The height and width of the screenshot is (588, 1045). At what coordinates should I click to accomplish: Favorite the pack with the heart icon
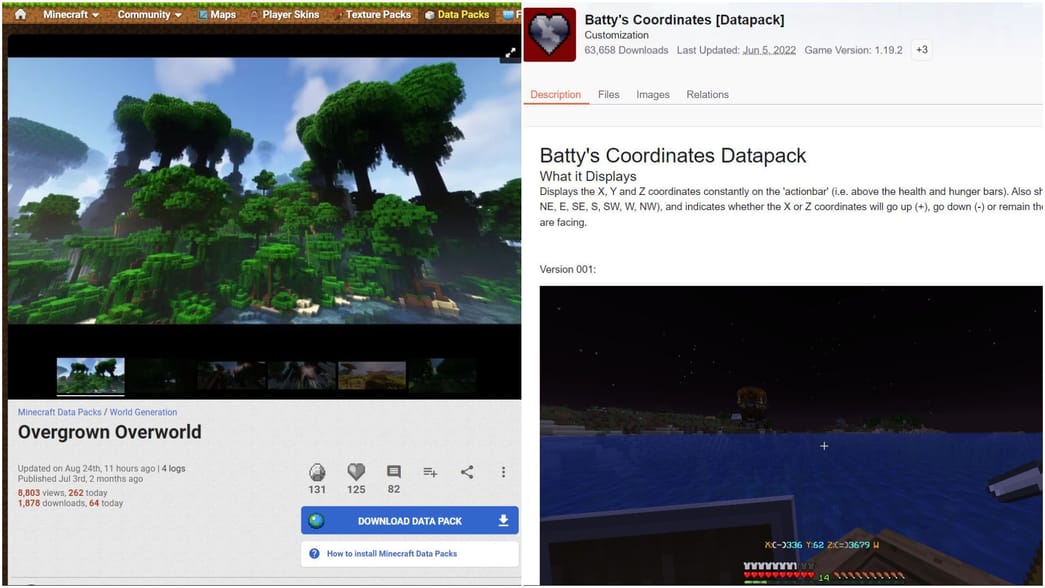(x=355, y=473)
